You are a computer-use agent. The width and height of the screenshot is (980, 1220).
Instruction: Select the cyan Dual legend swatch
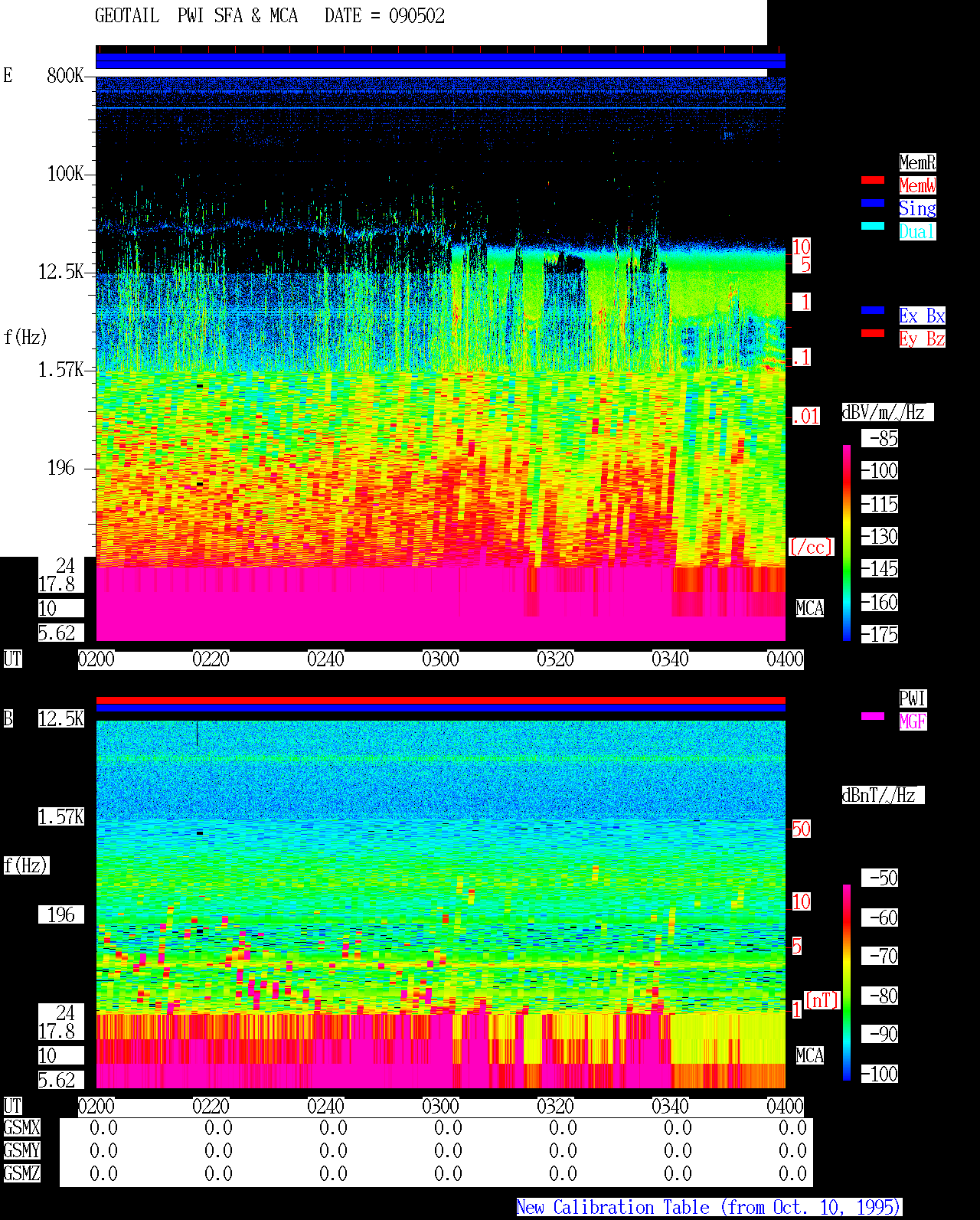point(873,226)
